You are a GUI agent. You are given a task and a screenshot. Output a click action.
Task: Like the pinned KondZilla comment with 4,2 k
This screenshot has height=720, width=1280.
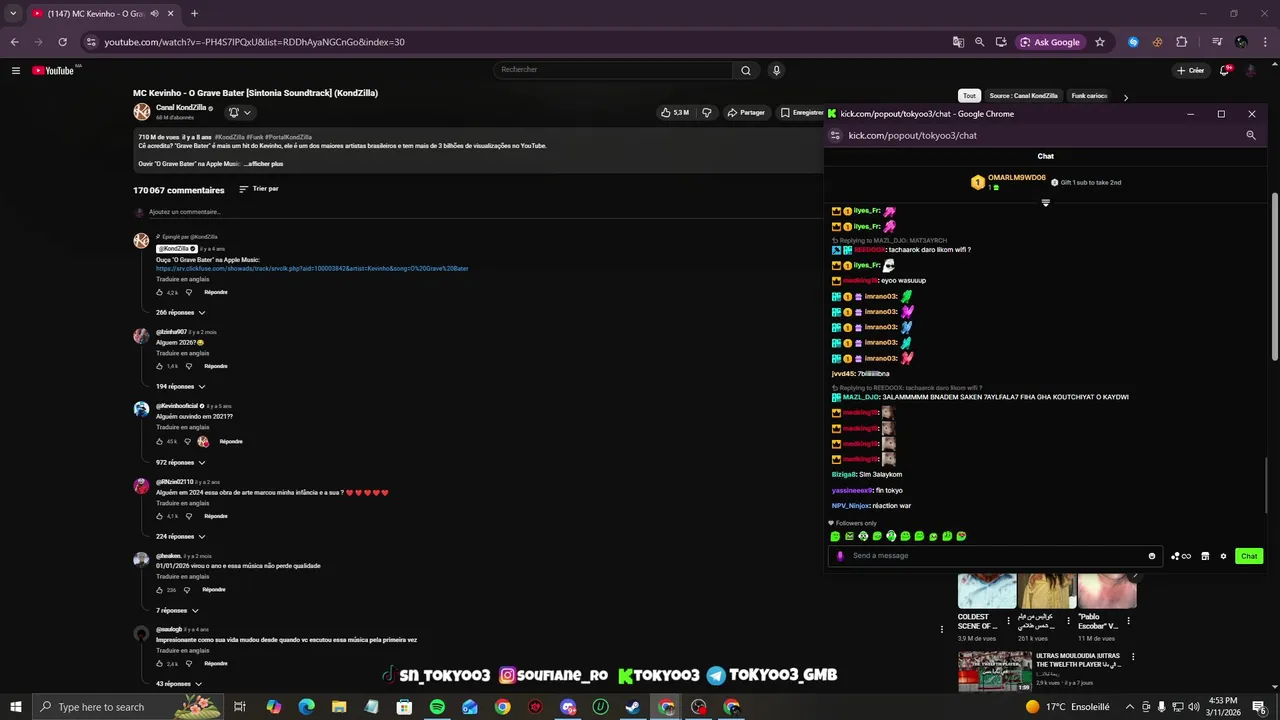159,292
